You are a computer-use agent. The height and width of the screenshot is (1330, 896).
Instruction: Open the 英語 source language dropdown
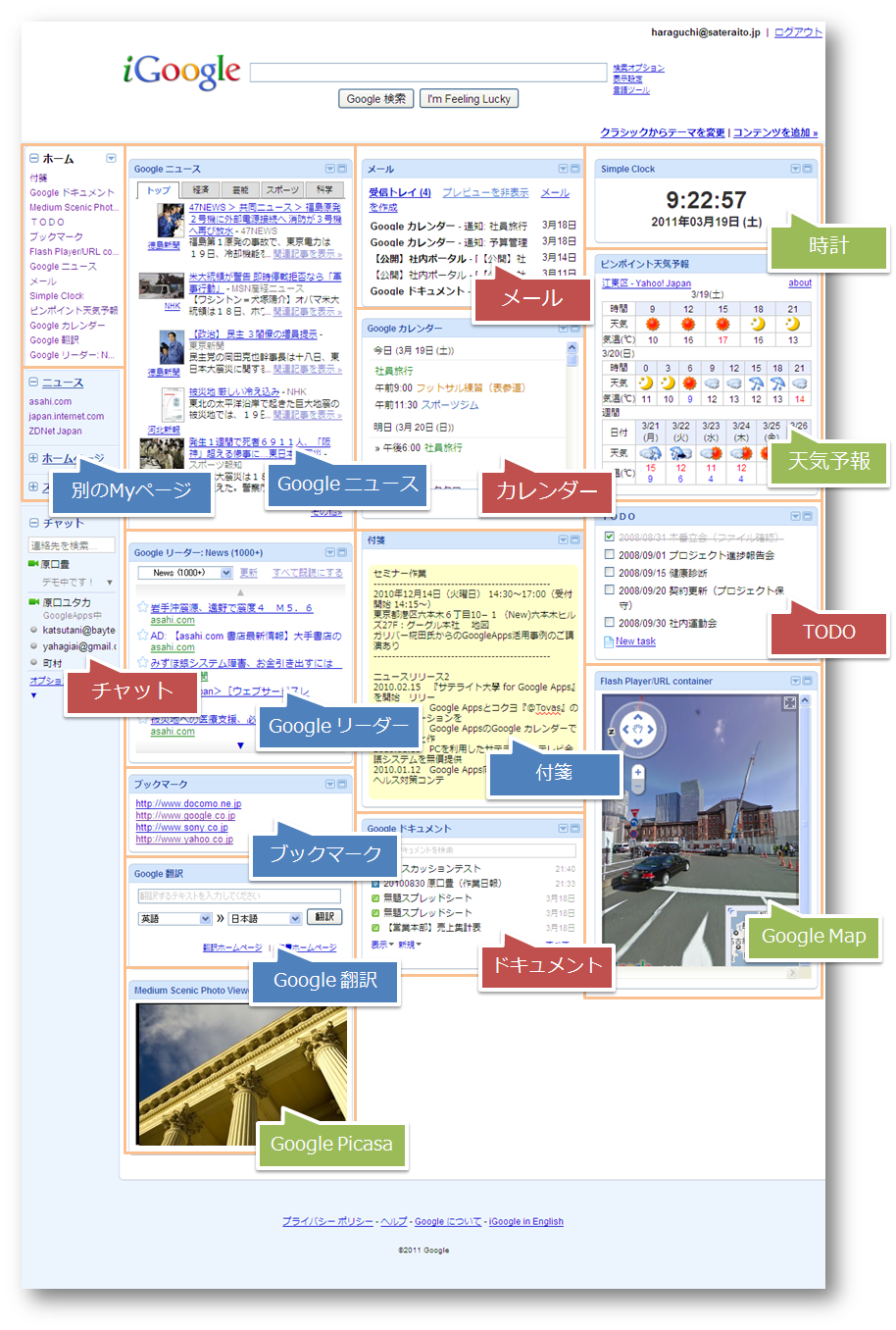[175, 919]
